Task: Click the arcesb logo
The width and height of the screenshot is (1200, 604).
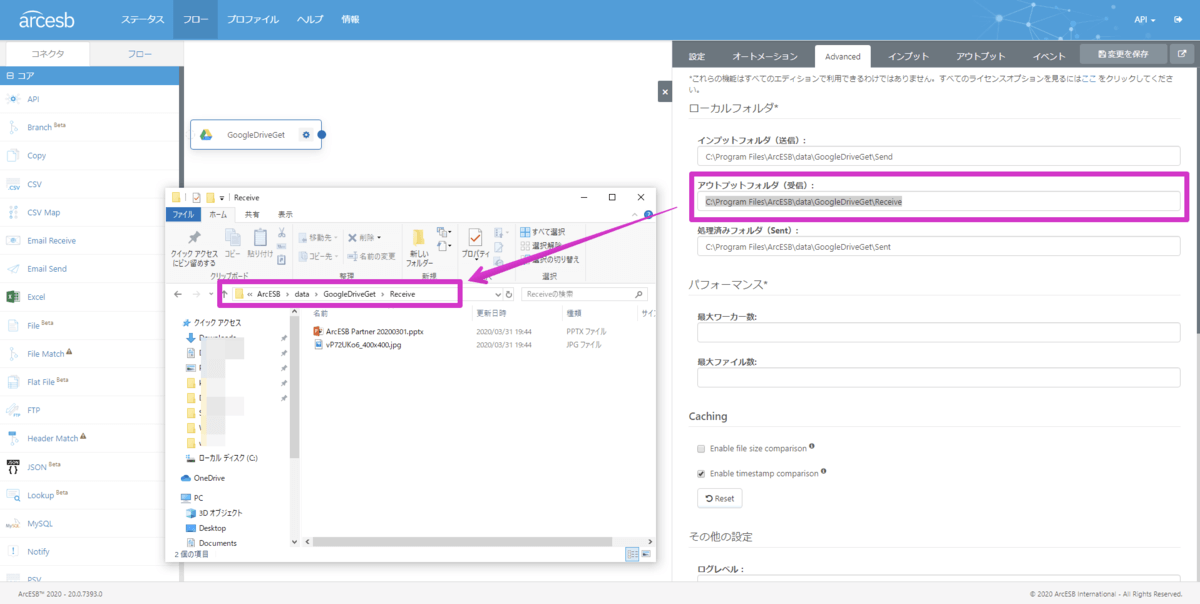Action: (x=49, y=19)
